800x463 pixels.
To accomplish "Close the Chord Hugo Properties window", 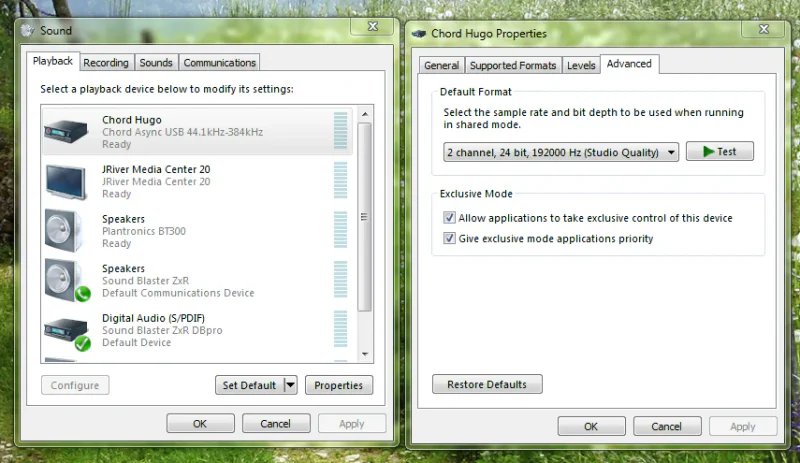I will 763,29.
